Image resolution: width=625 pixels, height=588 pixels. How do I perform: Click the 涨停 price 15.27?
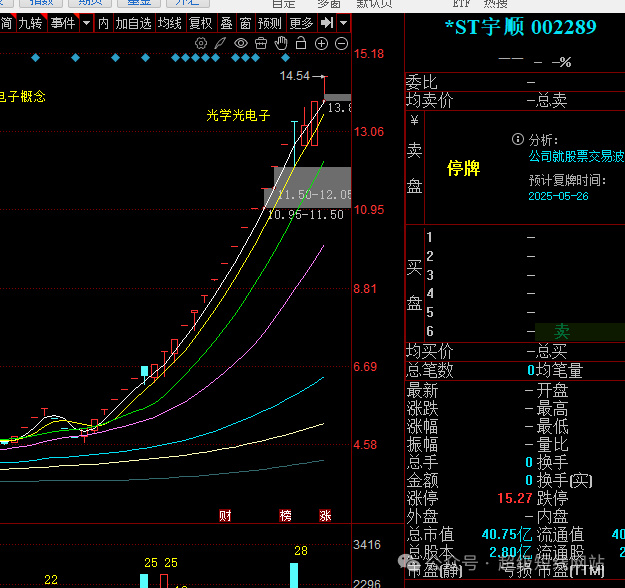tap(515, 498)
